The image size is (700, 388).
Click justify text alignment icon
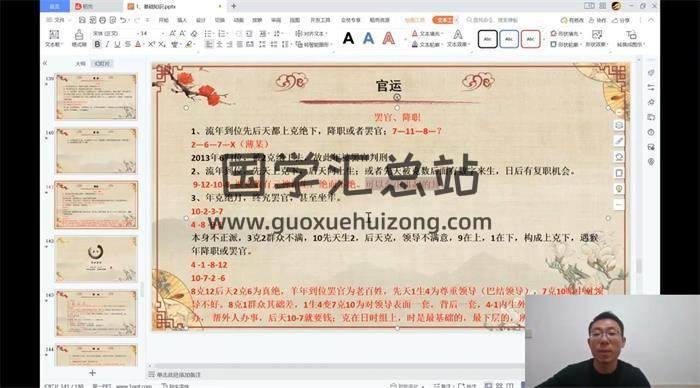tap(240, 44)
